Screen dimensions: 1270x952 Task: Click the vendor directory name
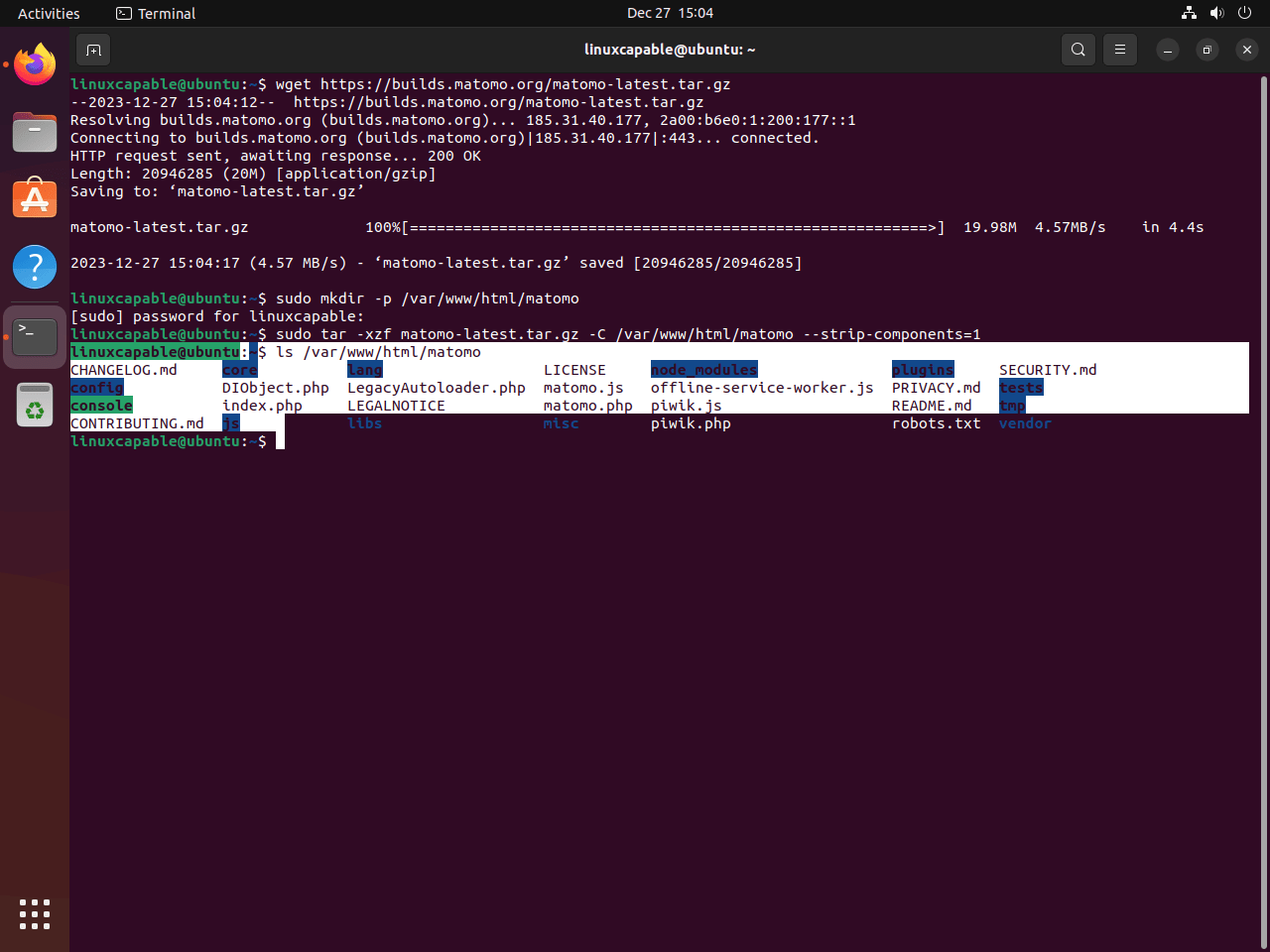tap(1025, 423)
